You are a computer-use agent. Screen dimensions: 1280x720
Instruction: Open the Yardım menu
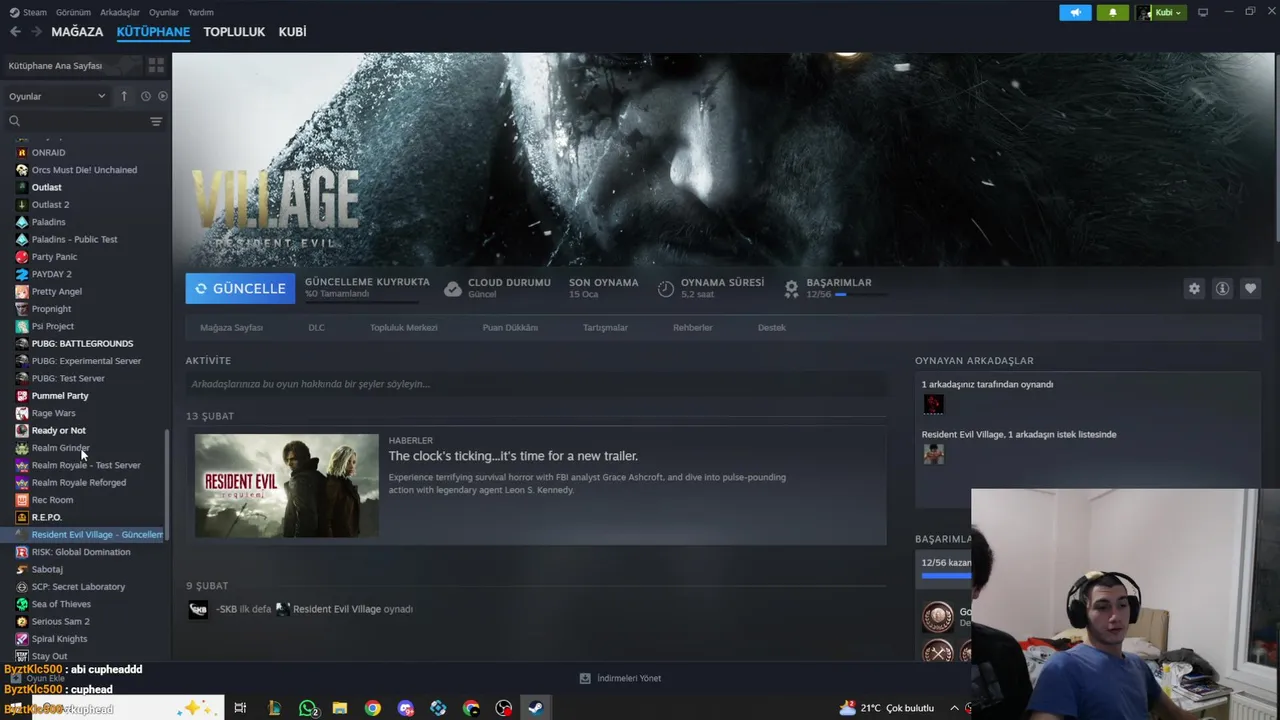(x=201, y=12)
